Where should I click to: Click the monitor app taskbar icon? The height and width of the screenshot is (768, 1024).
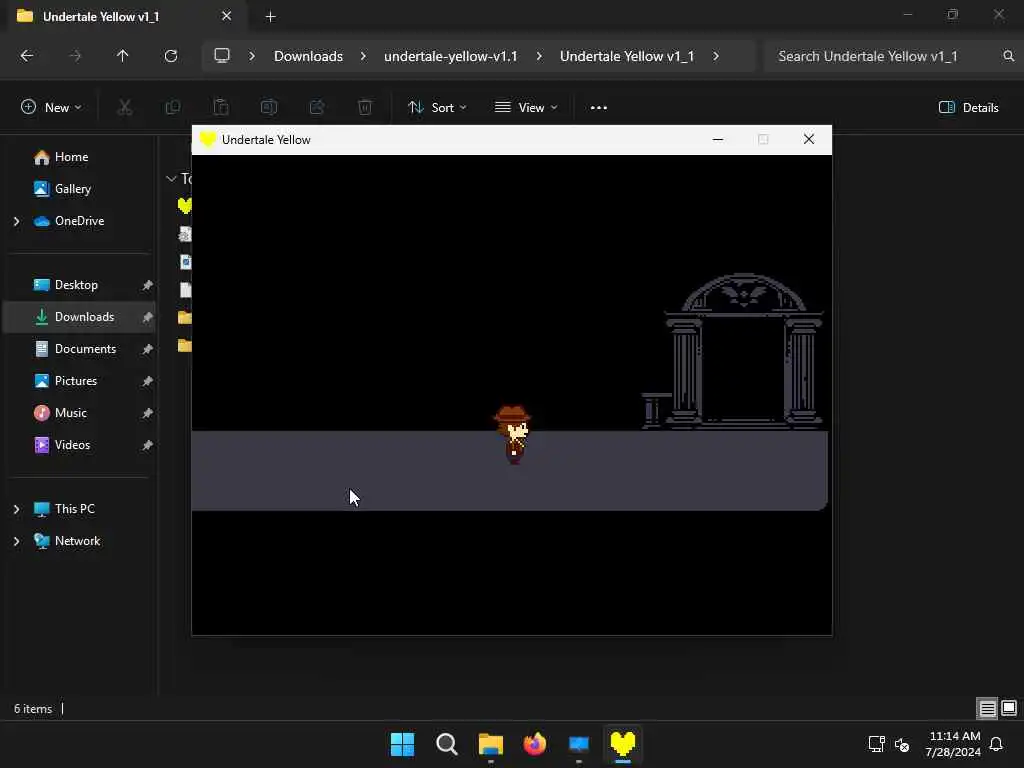pyautogui.click(x=579, y=744)
